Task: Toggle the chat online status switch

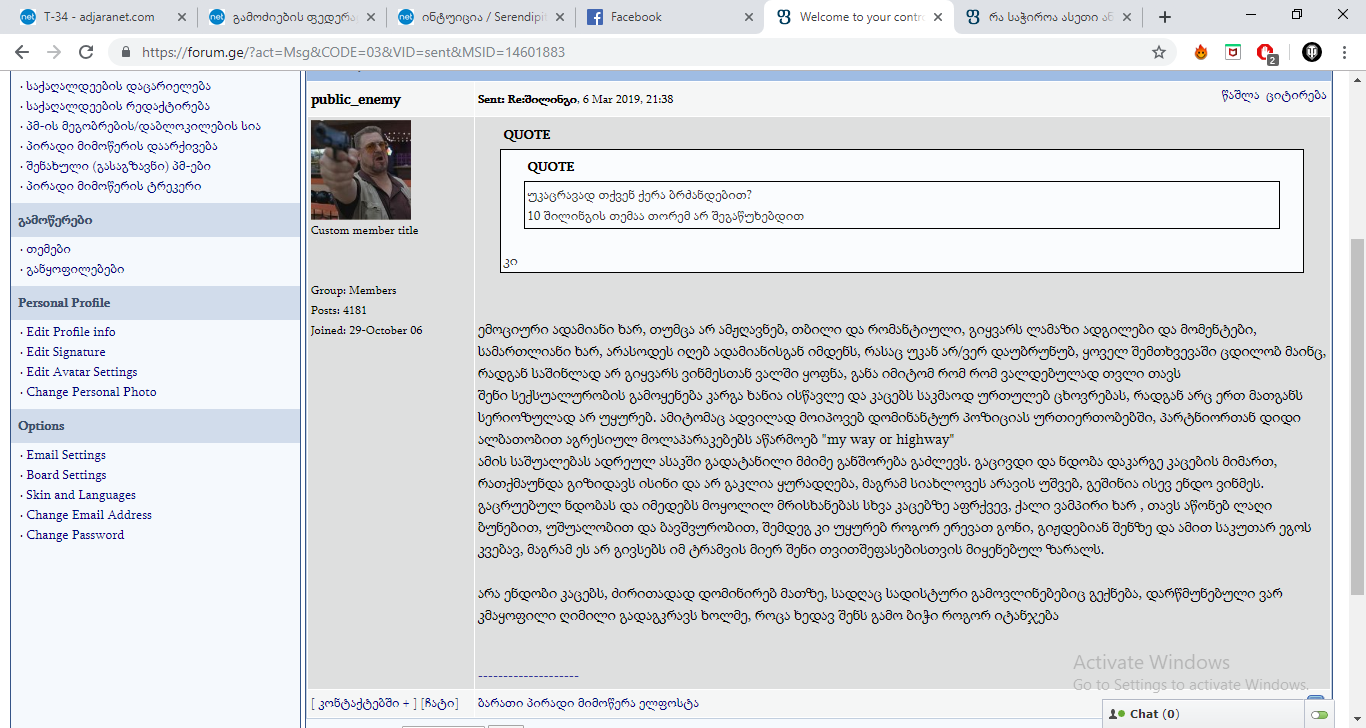Action: [x=1319, y=715]
